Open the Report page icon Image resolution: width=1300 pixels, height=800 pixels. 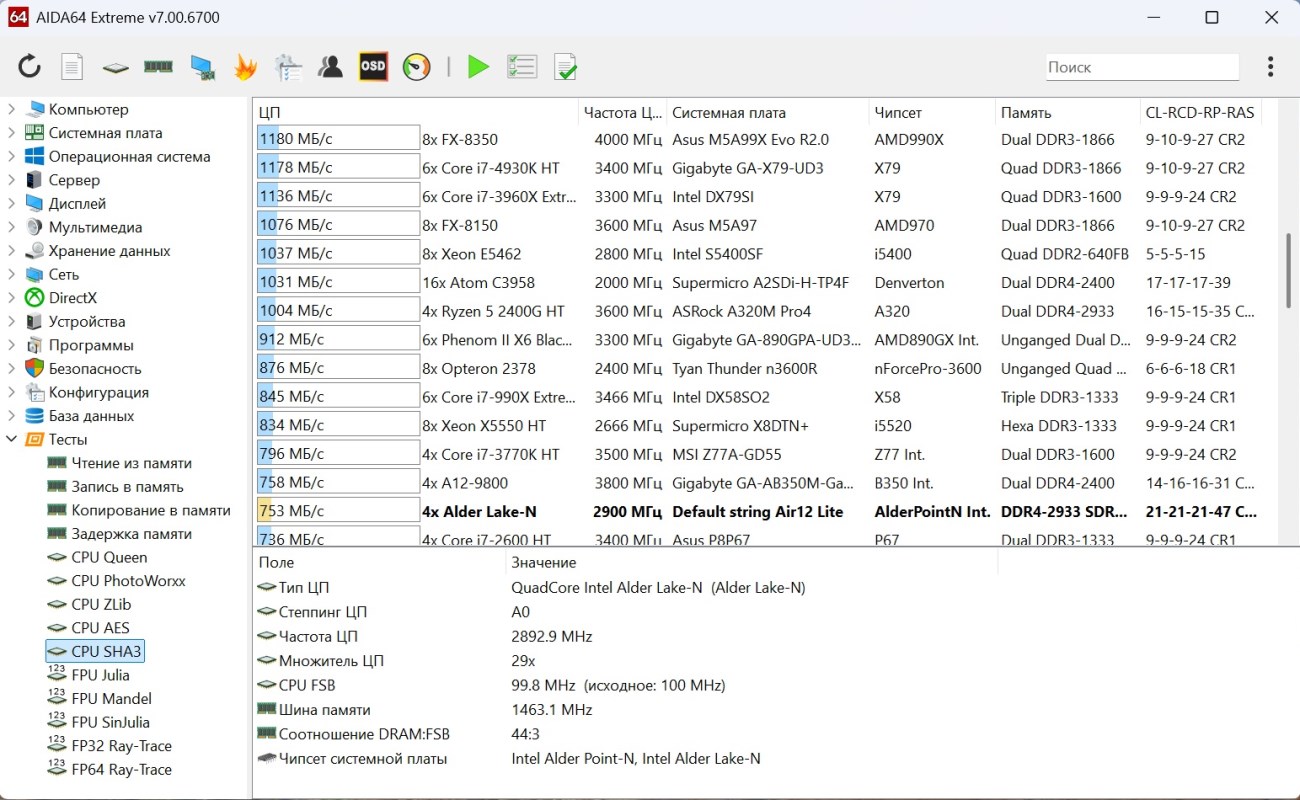point(72,67)
